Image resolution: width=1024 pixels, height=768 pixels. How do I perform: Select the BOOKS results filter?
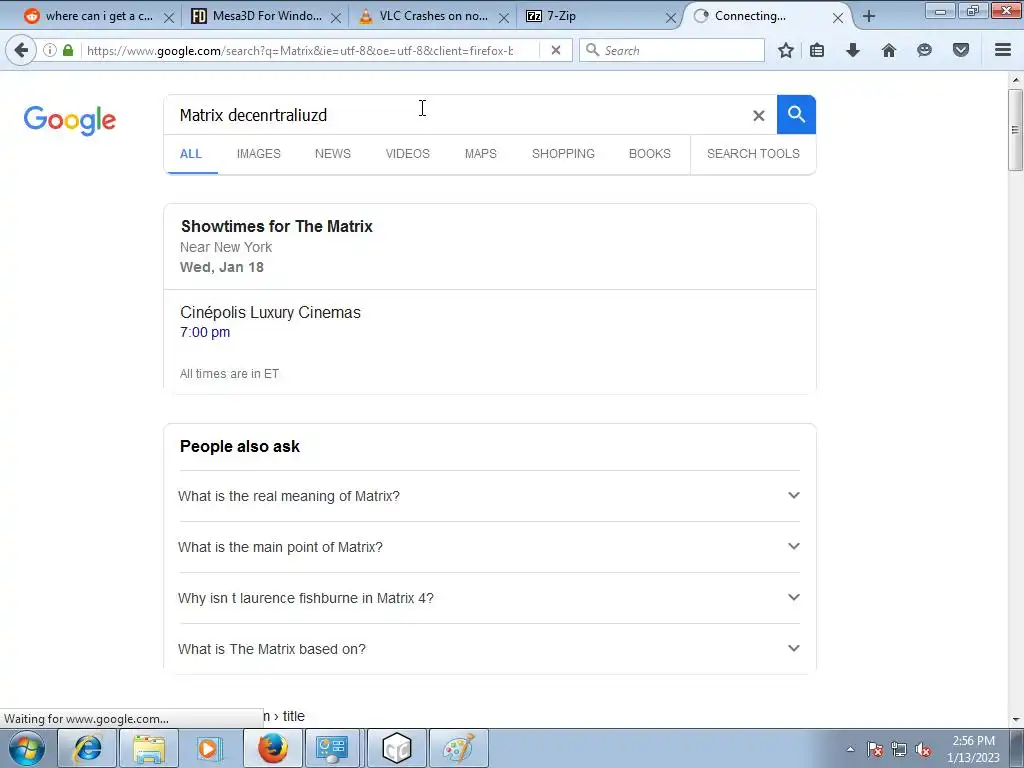point(650,154)
